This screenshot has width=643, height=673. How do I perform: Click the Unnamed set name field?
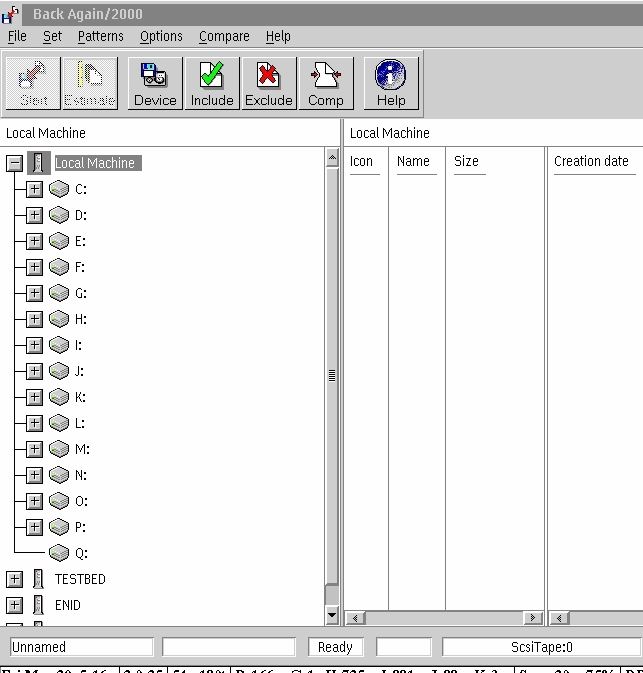click(82, 647)
